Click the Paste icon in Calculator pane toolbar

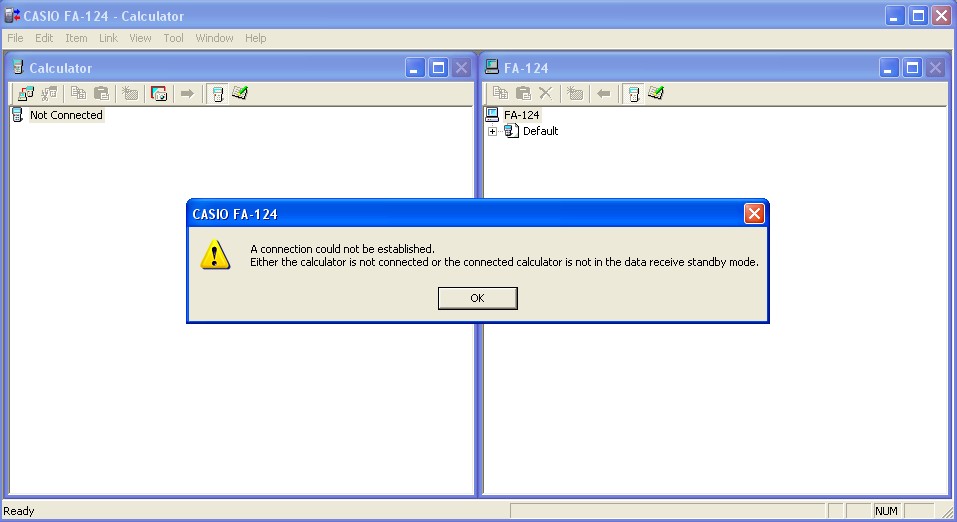pyautogui.click(x=101, y=93)
